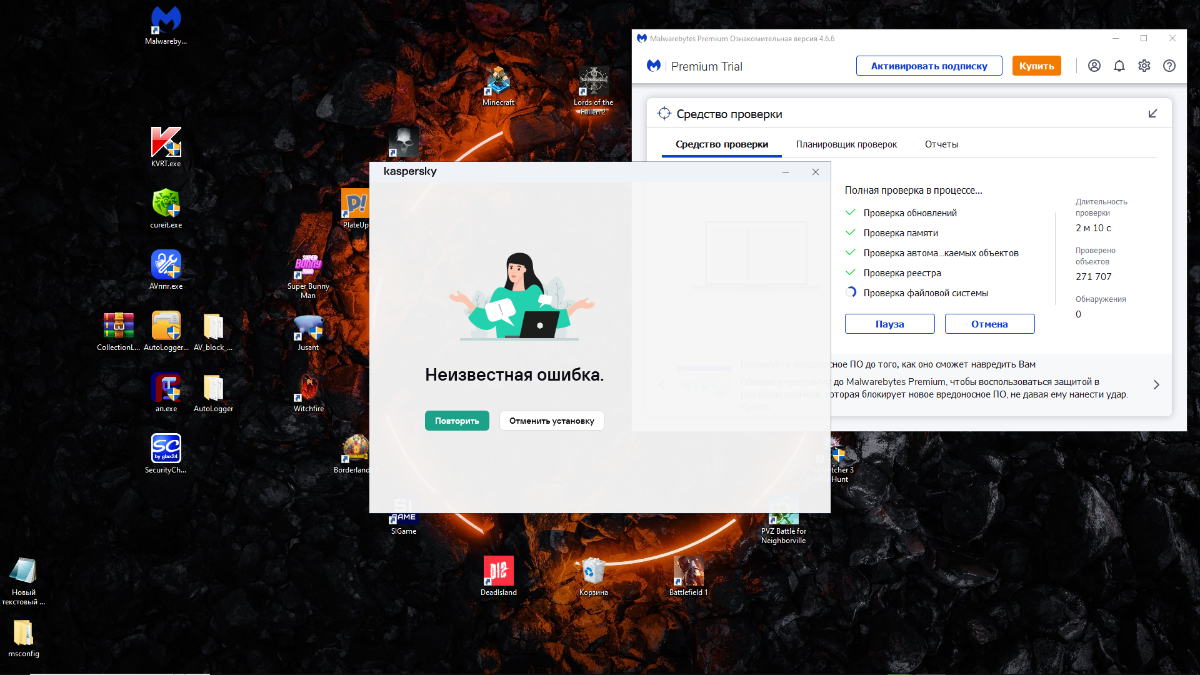Select the Новый текстовый document icon
Image resolution: width=1200 pixels, height=675 pixels.
pos(23,582)
